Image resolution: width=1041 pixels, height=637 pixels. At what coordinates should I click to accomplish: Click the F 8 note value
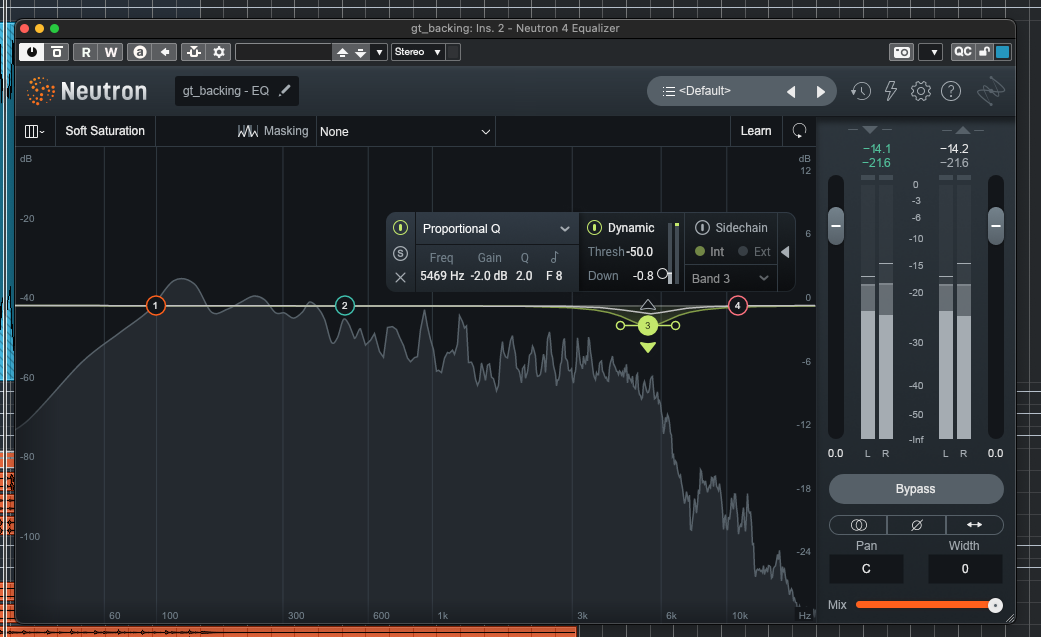click(x=554, y=276)
